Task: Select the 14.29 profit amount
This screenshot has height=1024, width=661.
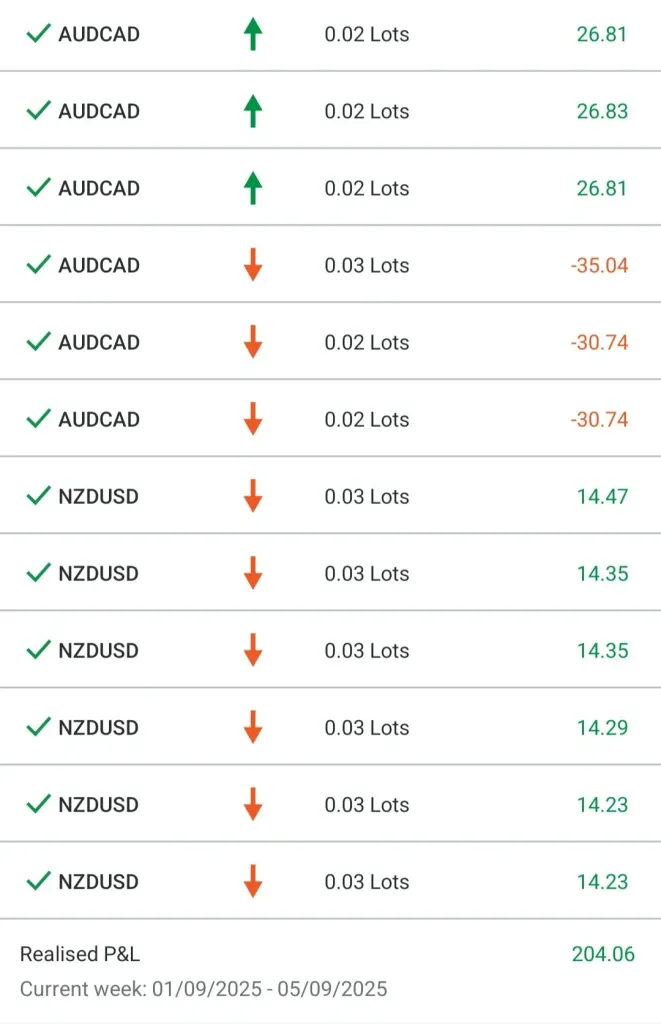Action: (602, 727)
